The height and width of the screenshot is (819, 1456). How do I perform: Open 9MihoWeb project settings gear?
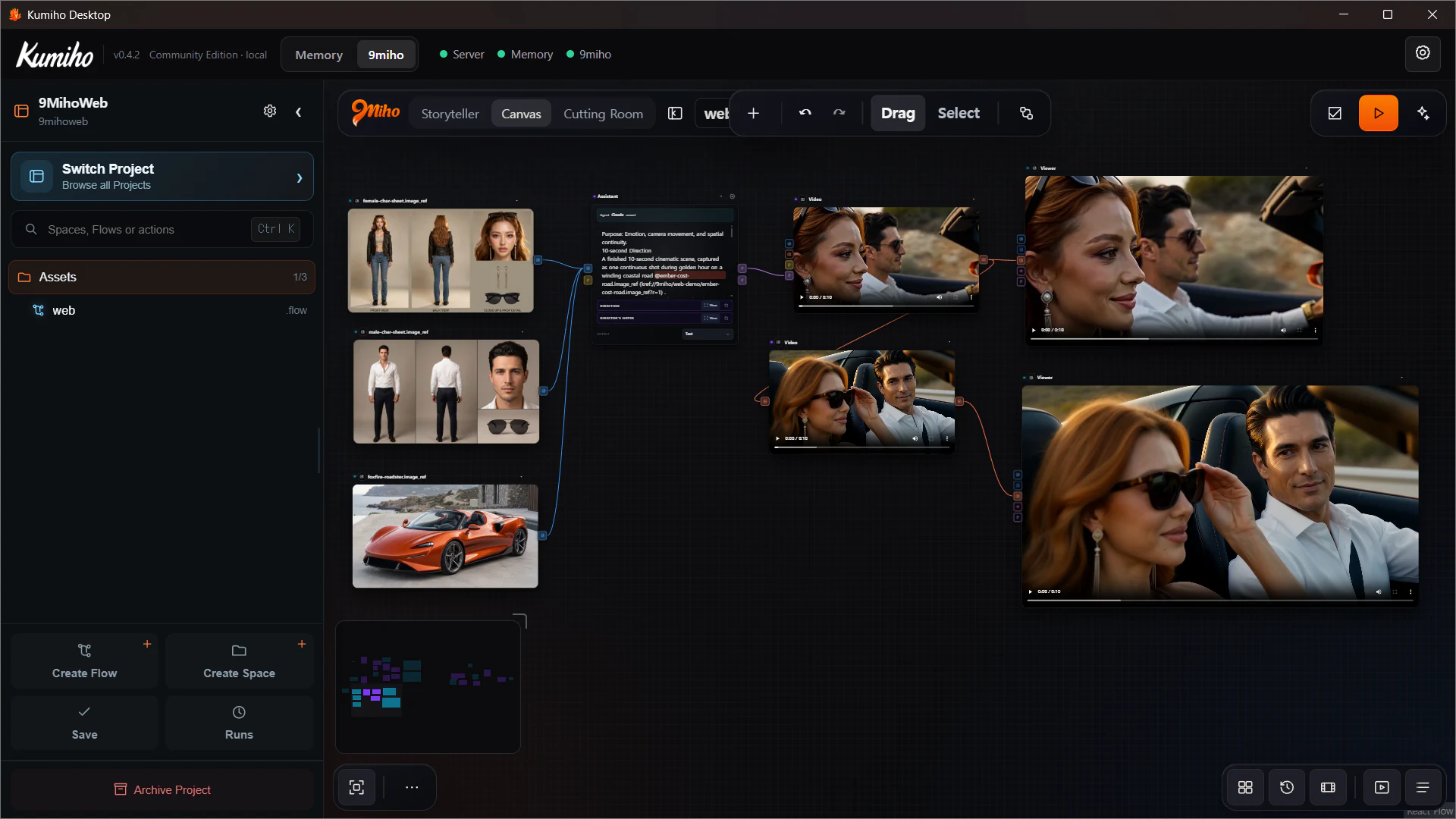coord(270,111)
